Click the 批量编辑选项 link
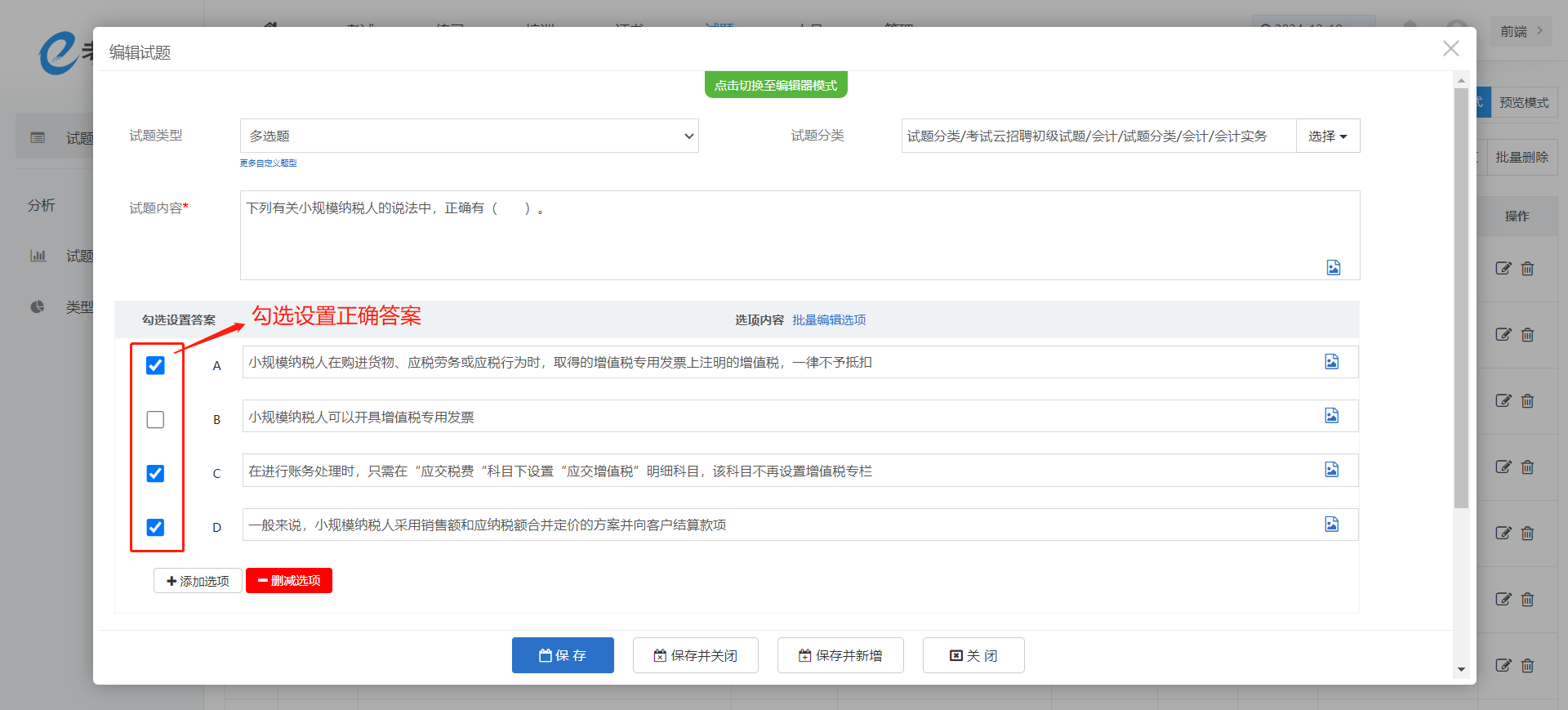 [829, 319]
